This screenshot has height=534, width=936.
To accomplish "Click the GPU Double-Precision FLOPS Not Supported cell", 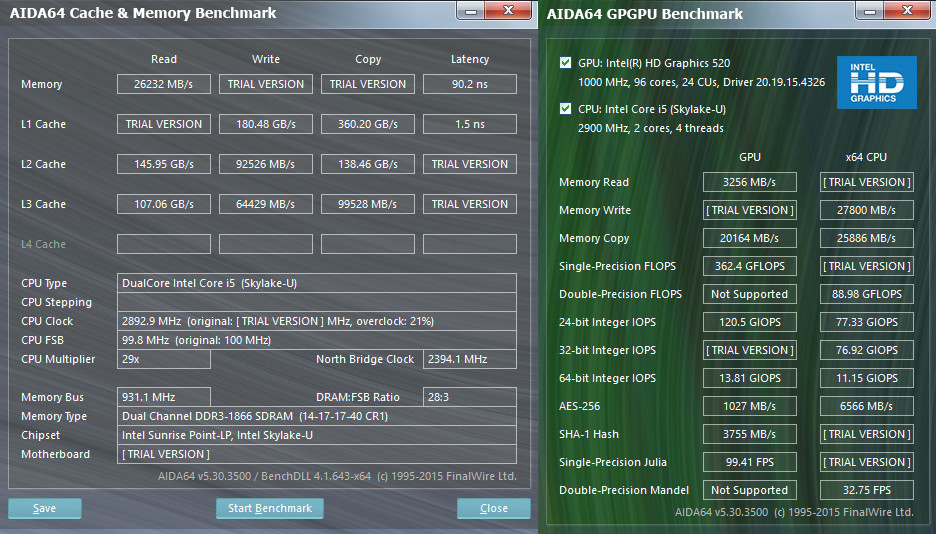I will (750, 295).
